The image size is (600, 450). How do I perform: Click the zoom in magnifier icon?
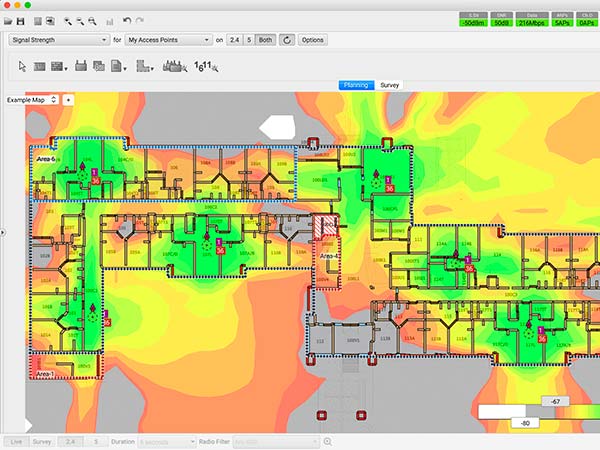(67, 20)
